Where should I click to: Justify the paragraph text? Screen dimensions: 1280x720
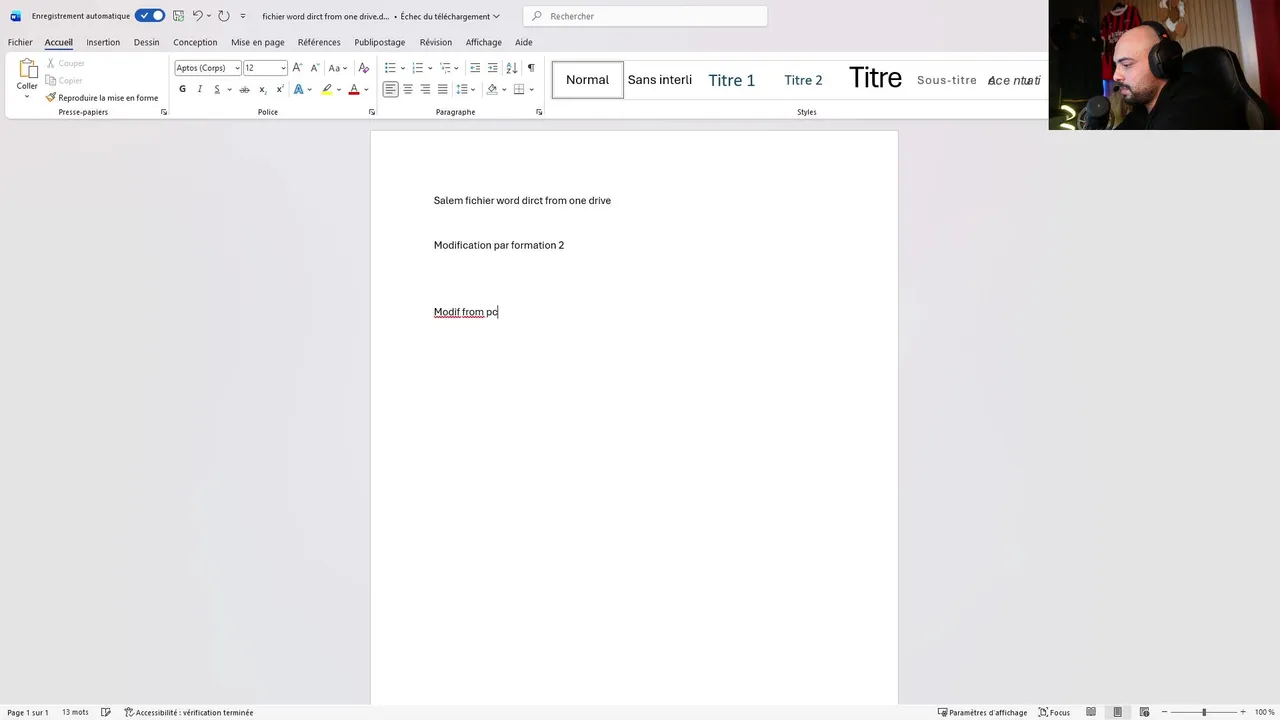click(x=442, y=90)
